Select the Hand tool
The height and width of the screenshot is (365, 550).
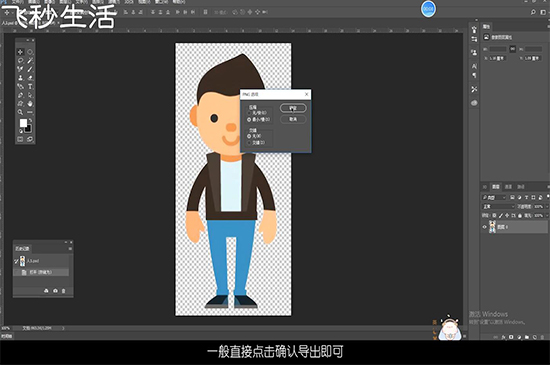pos(30,104)
